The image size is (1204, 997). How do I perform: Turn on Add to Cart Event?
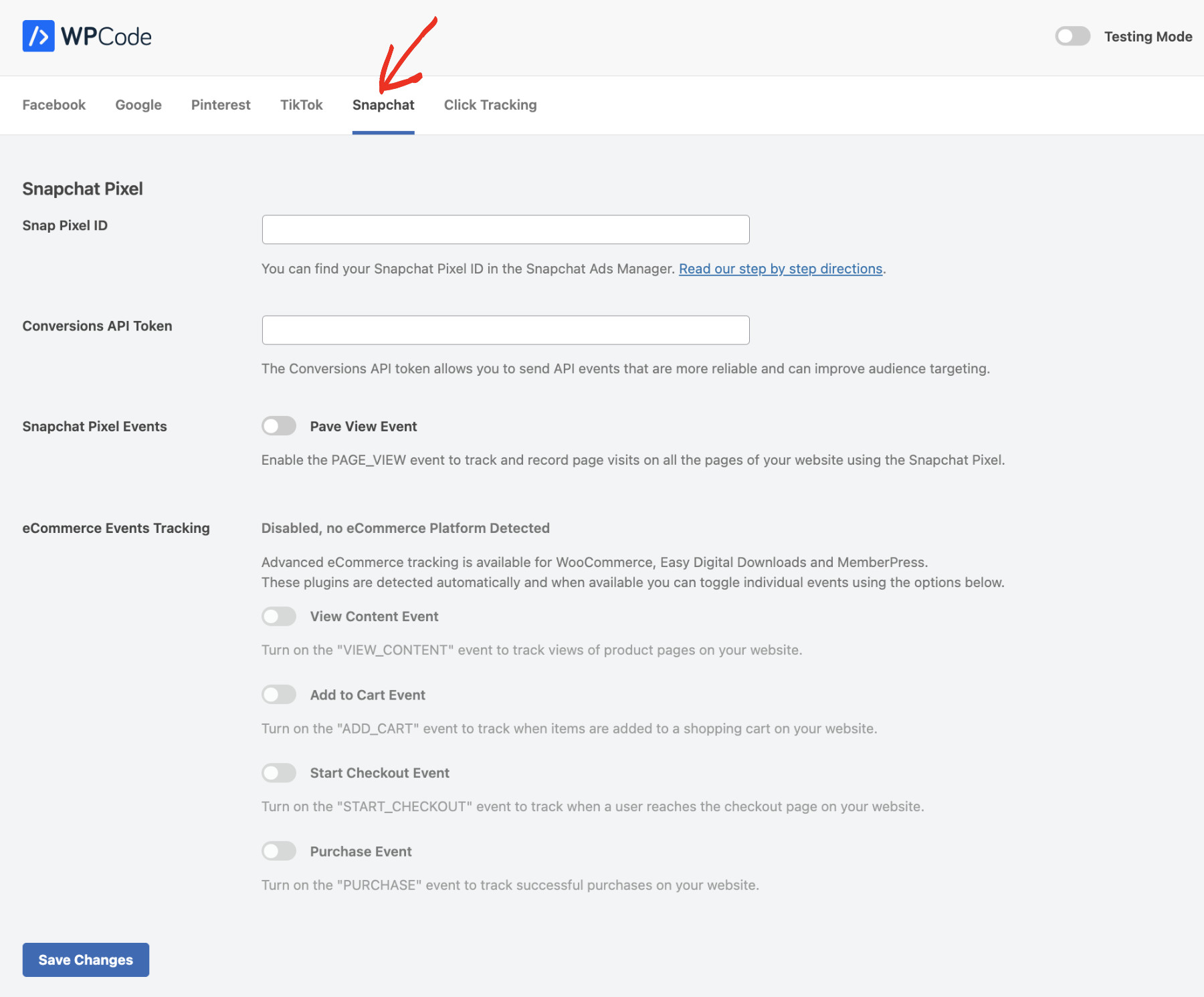279,694
